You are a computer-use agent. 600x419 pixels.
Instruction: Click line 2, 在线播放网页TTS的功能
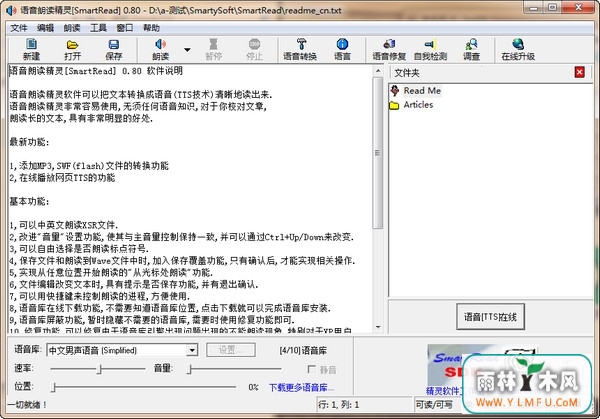point(62,178)
